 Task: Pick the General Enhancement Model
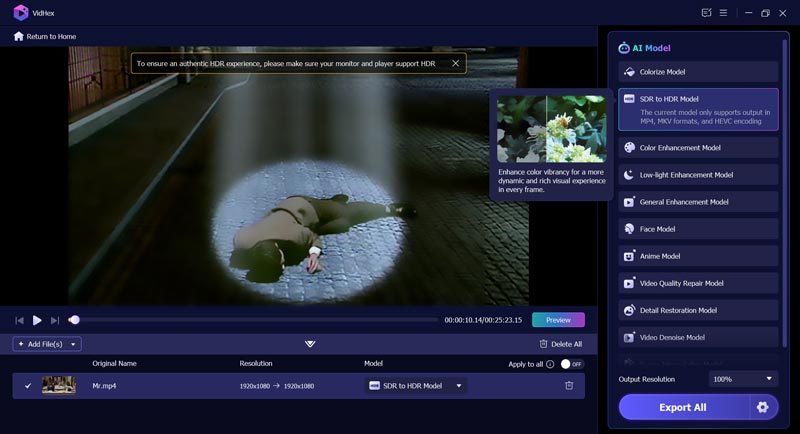[698, 202]
